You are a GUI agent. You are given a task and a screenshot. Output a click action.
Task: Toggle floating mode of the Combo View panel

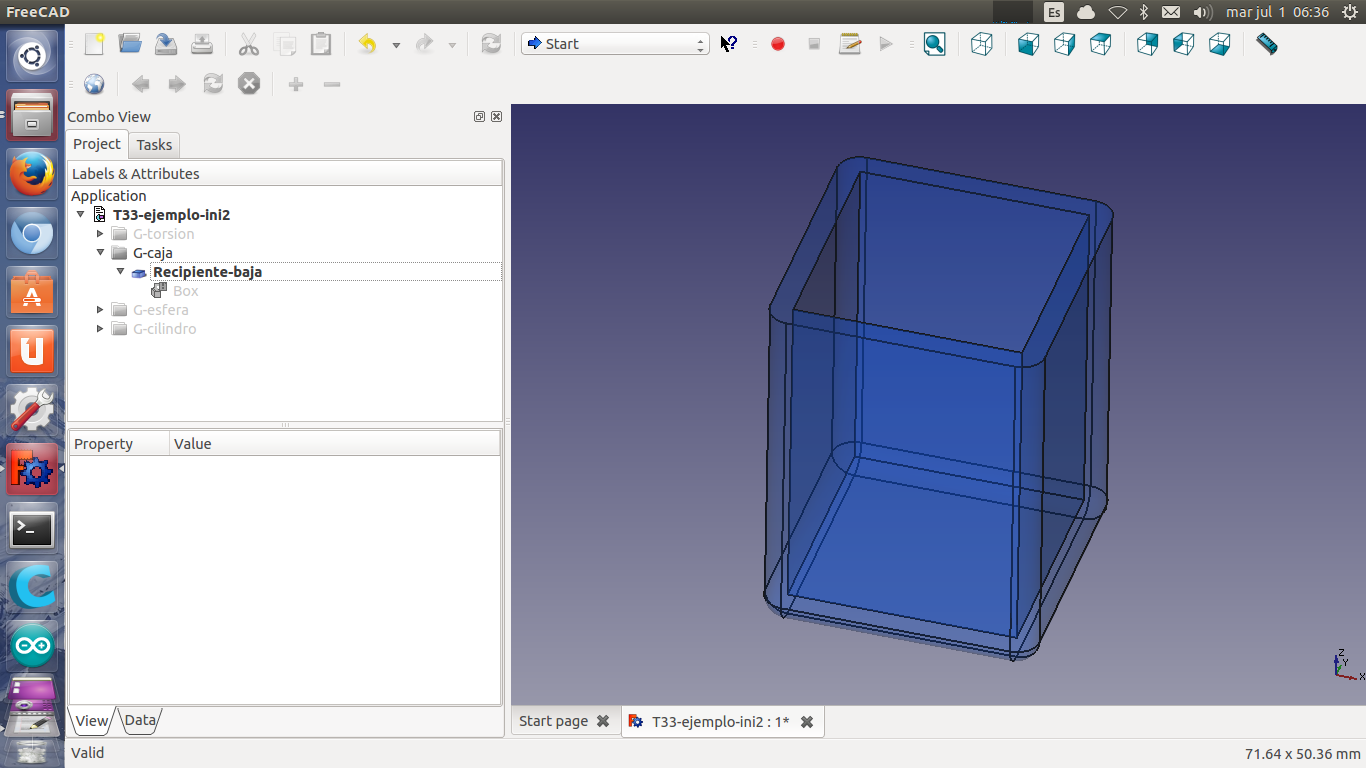[480, 117]
